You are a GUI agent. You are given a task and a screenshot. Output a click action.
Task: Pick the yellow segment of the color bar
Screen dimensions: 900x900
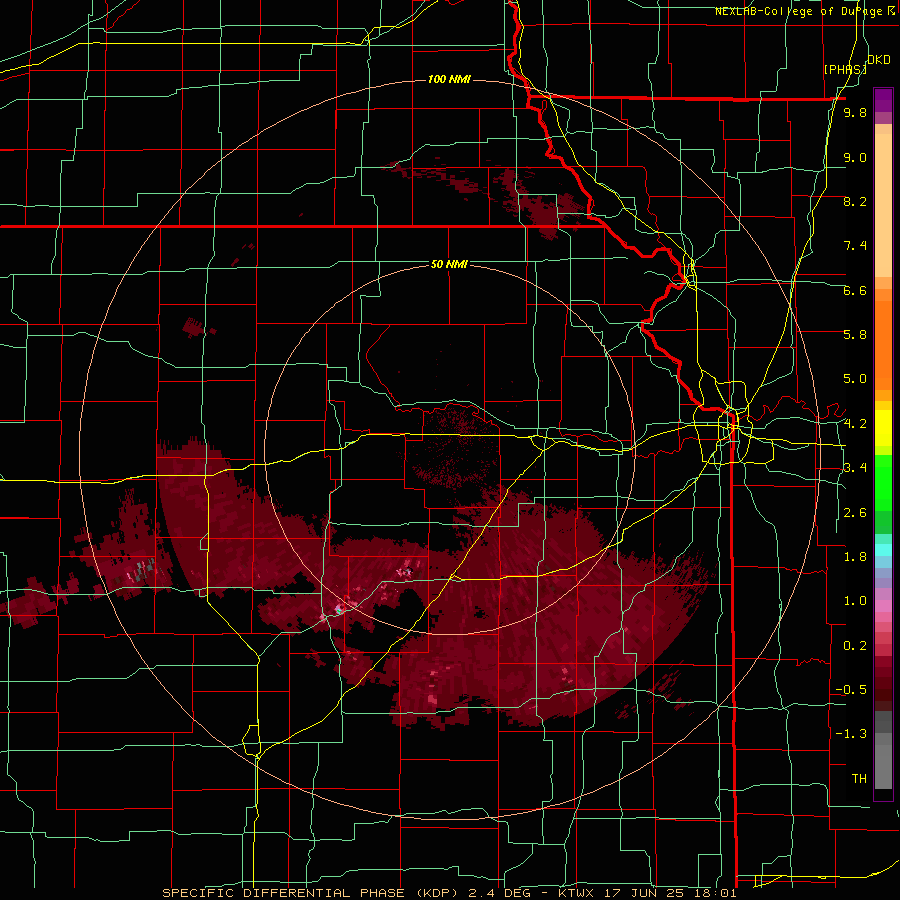(x=883, y=428)
